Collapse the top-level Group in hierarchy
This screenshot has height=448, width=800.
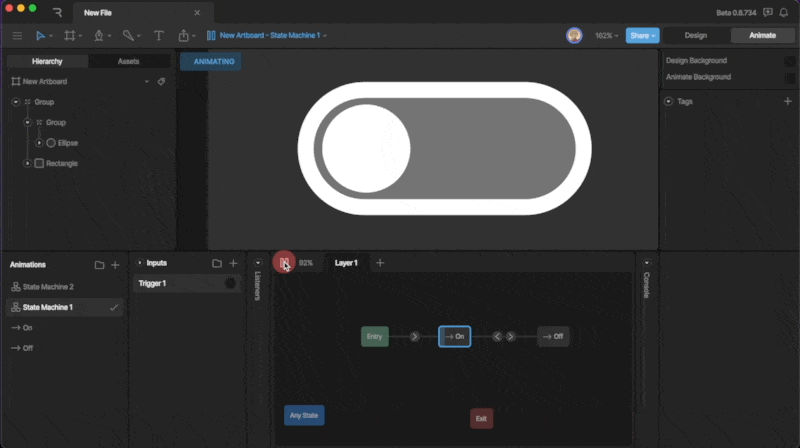(16, 102)
